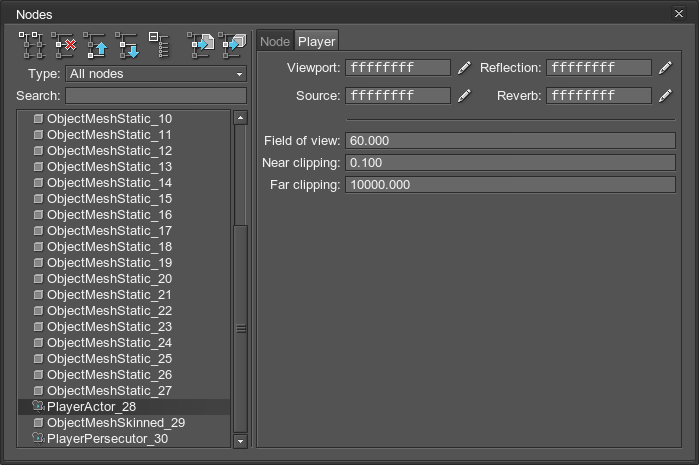Move node down using the down-arrow icon

(127, 45)
